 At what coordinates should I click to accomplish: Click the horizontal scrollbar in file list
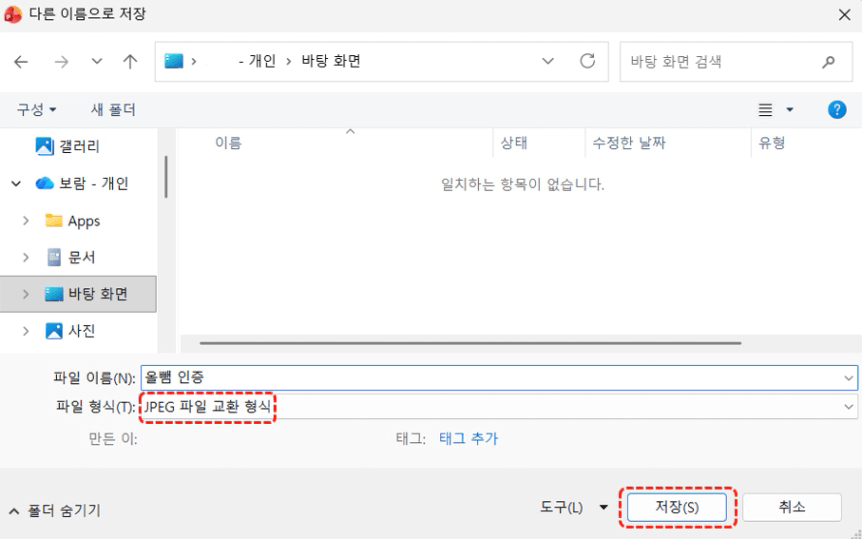(x=471, y=343)
